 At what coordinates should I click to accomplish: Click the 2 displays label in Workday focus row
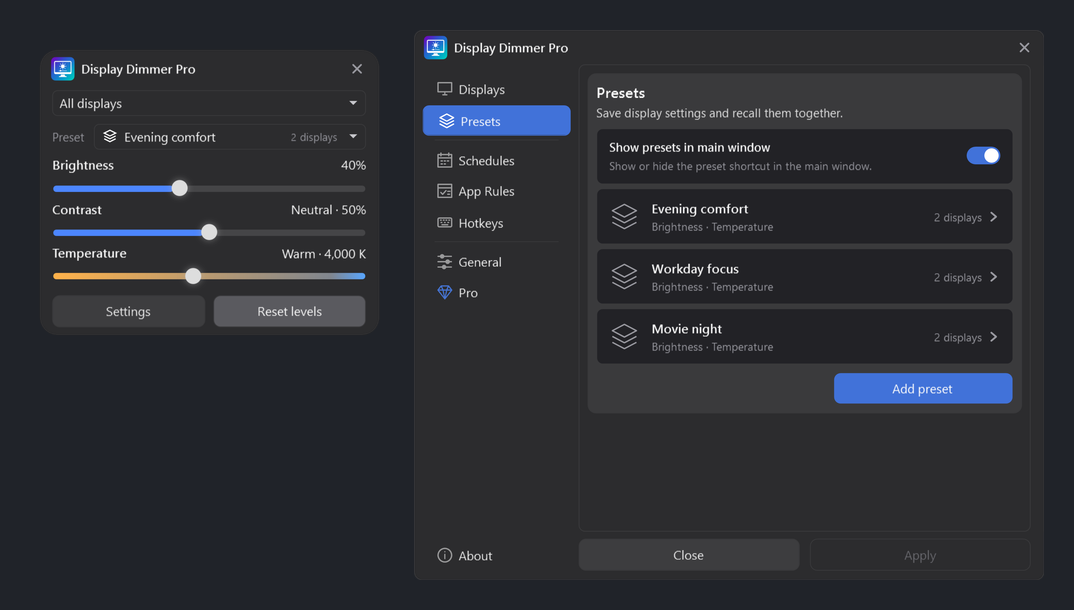point(958,277)
